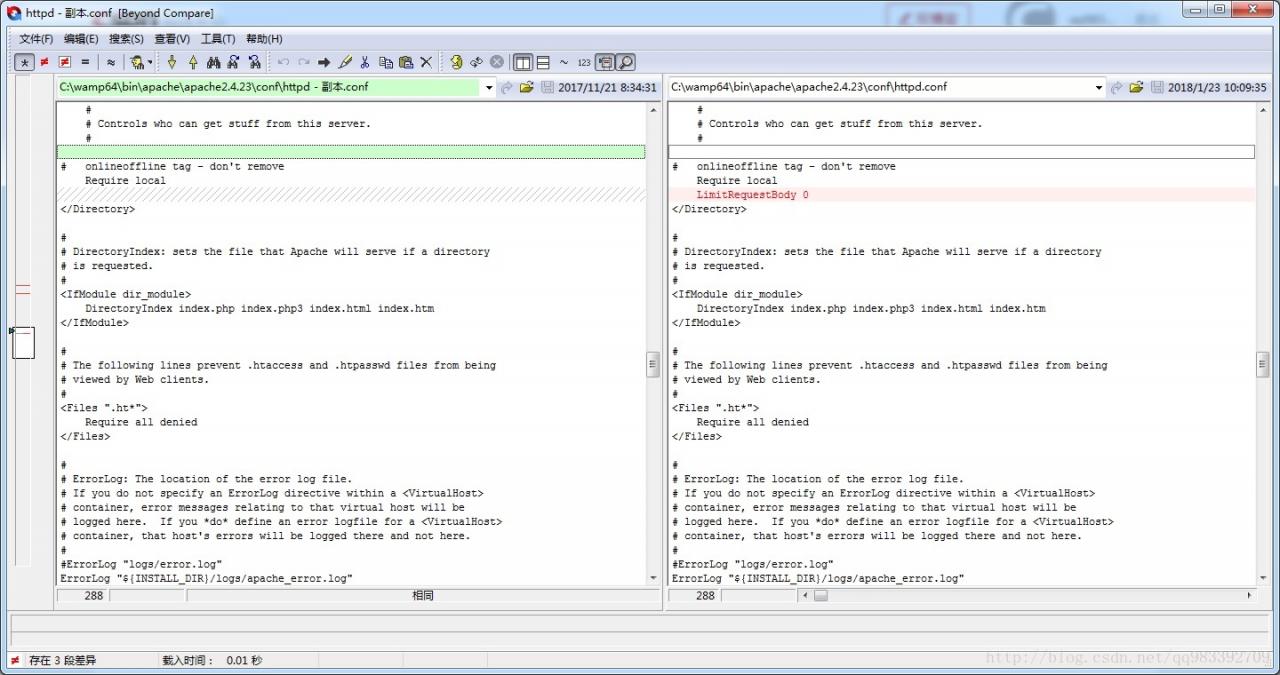
Task: Click the Find Next binoculars icon
Action: tap(234, 62)
